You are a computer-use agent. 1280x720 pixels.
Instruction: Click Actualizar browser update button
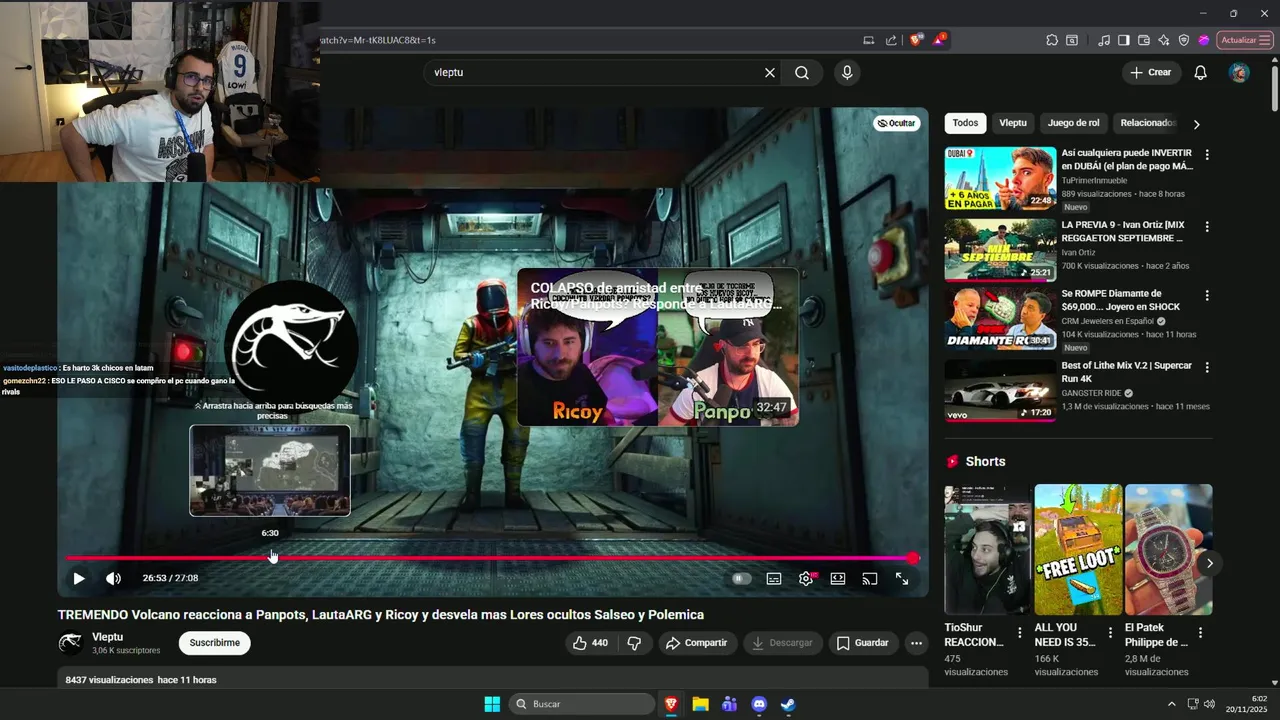pyautogui.click(x=1245, y=40)
